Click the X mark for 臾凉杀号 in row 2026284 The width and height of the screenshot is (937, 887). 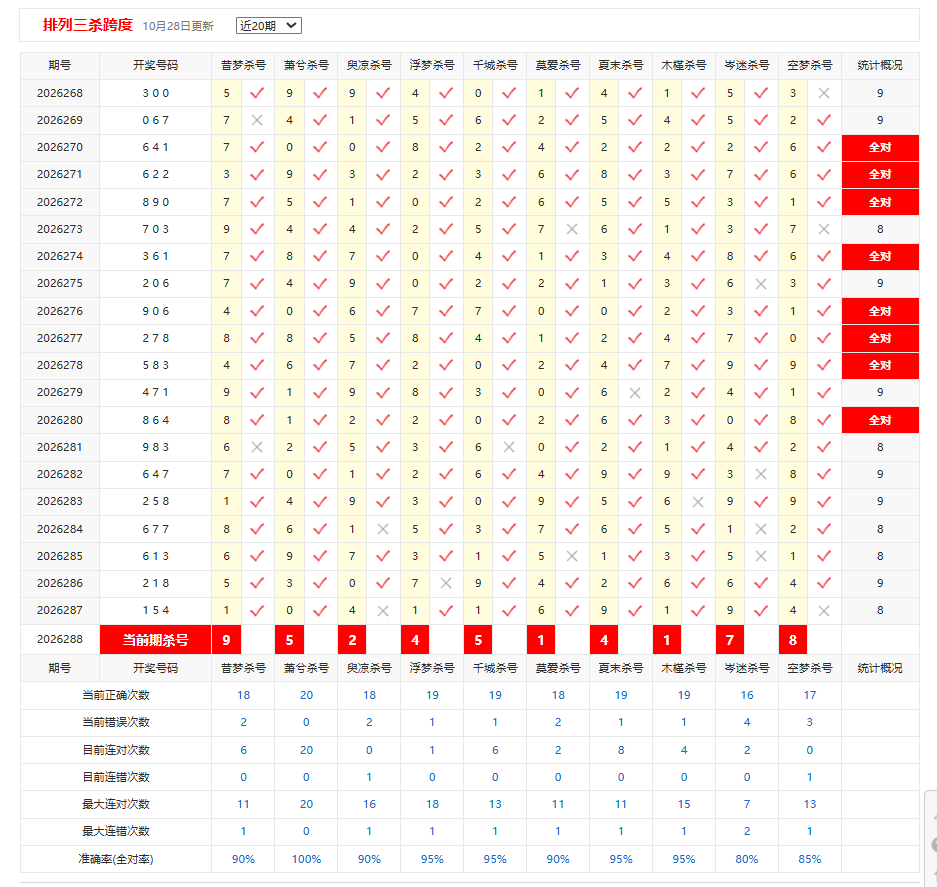pos(383,529)
